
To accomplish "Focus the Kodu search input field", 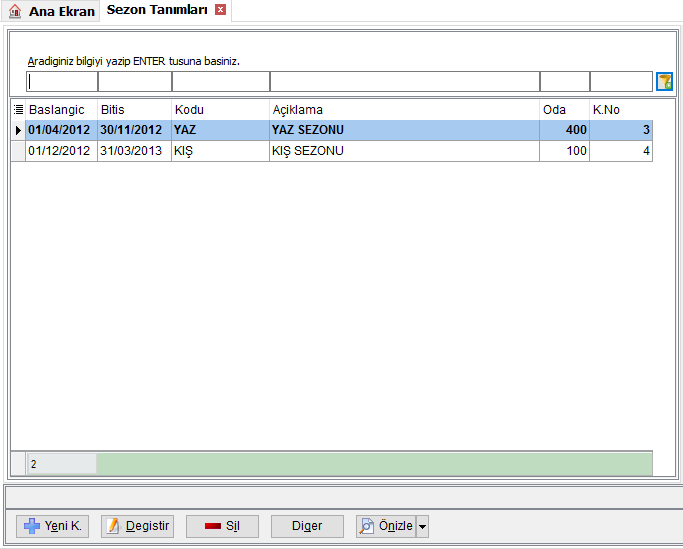I will coord(221,81).
